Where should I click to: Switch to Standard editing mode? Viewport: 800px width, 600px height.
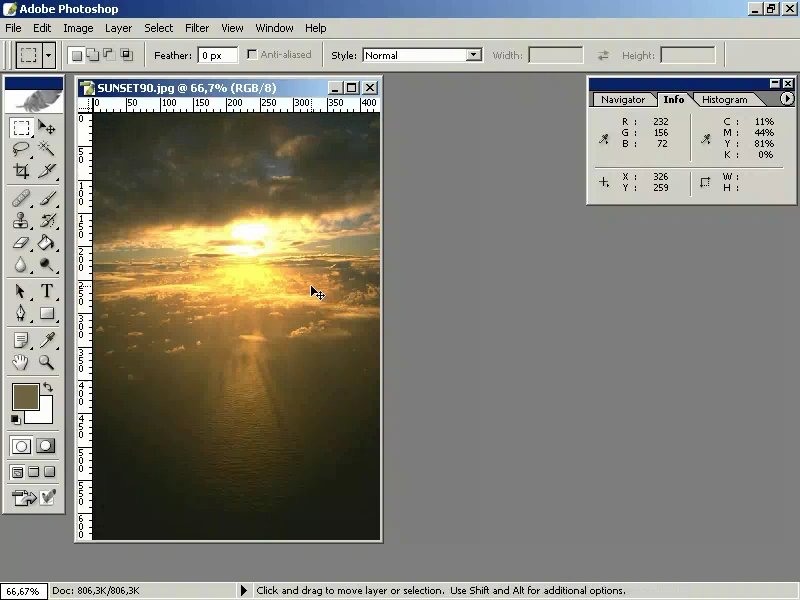pos(21,446)
